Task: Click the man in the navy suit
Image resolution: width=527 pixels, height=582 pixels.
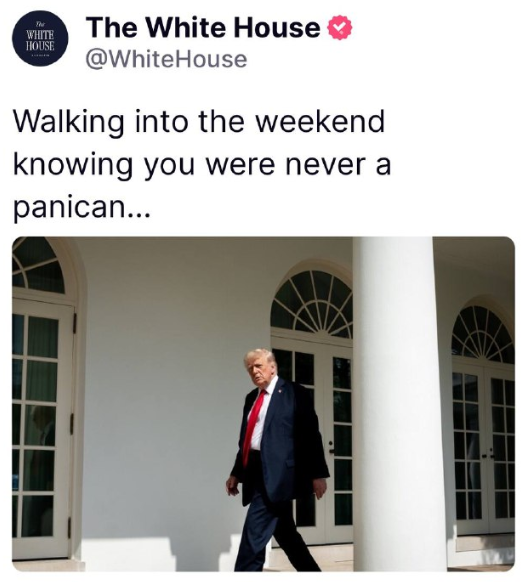Action: (x=276, y=460)
